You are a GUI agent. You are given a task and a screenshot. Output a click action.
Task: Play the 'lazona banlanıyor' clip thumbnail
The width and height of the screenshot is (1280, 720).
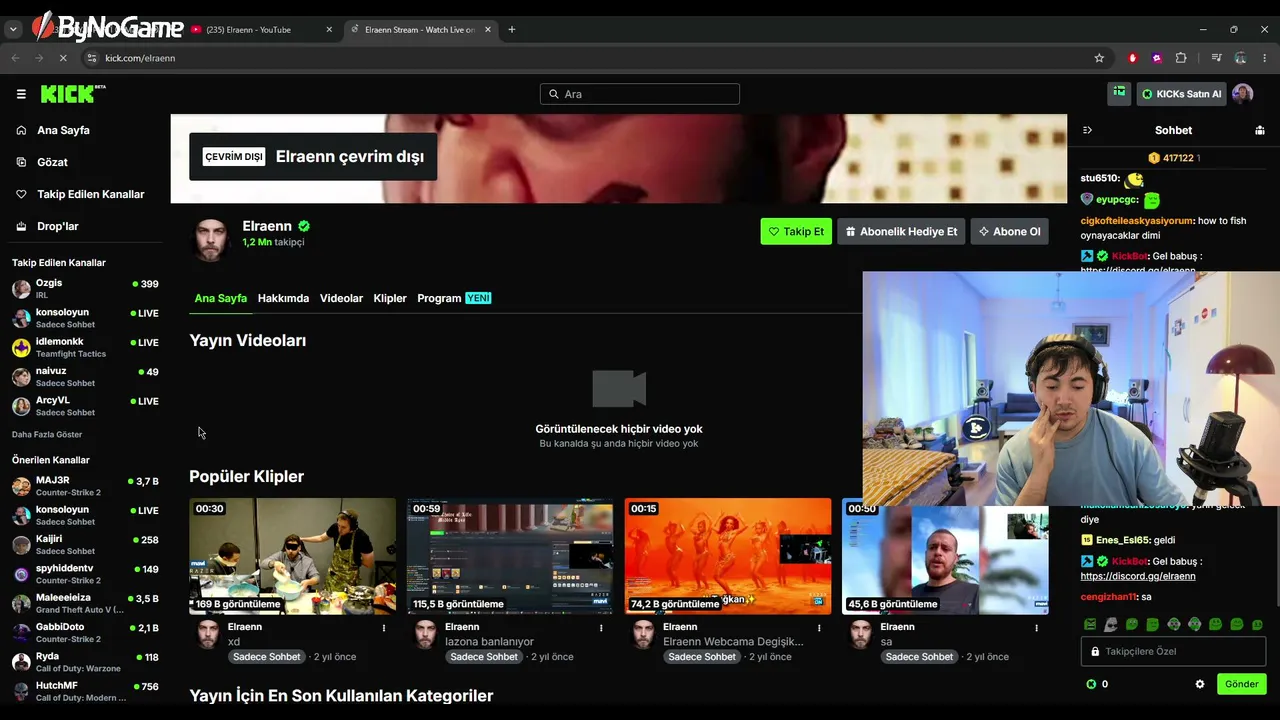(510, 556)
